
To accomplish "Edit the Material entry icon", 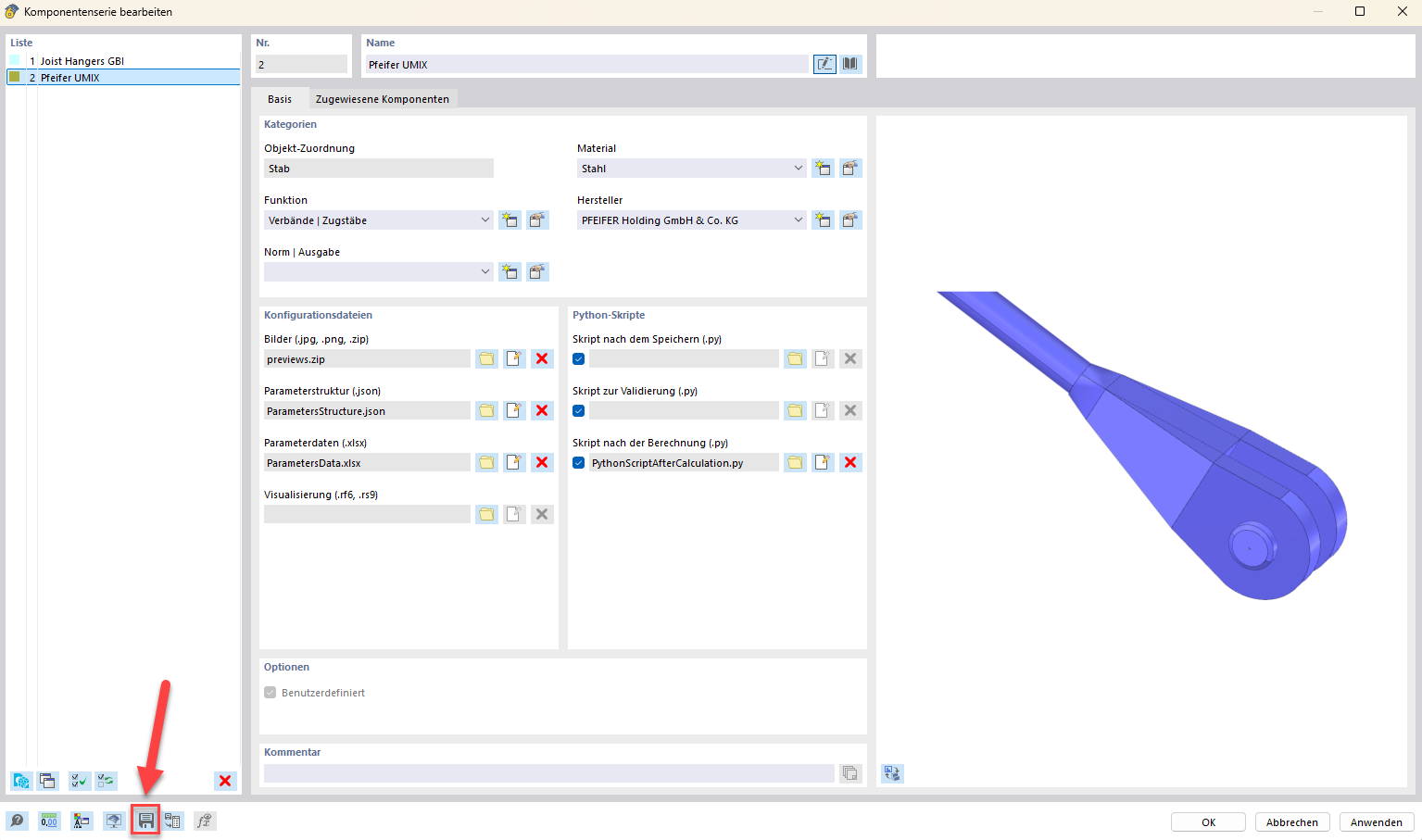I will pos(850,169).
